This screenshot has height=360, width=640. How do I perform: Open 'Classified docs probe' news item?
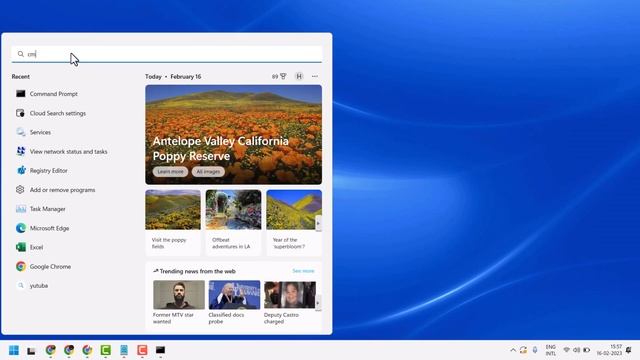pos(234,302)
